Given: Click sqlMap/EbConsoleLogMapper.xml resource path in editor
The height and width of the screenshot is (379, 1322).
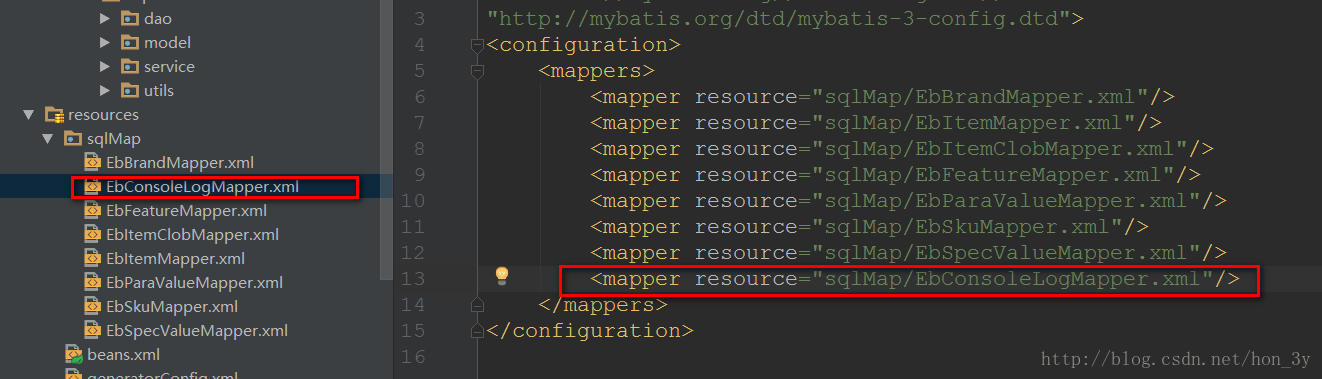Looking at the screenshot, I should 1013,279.
